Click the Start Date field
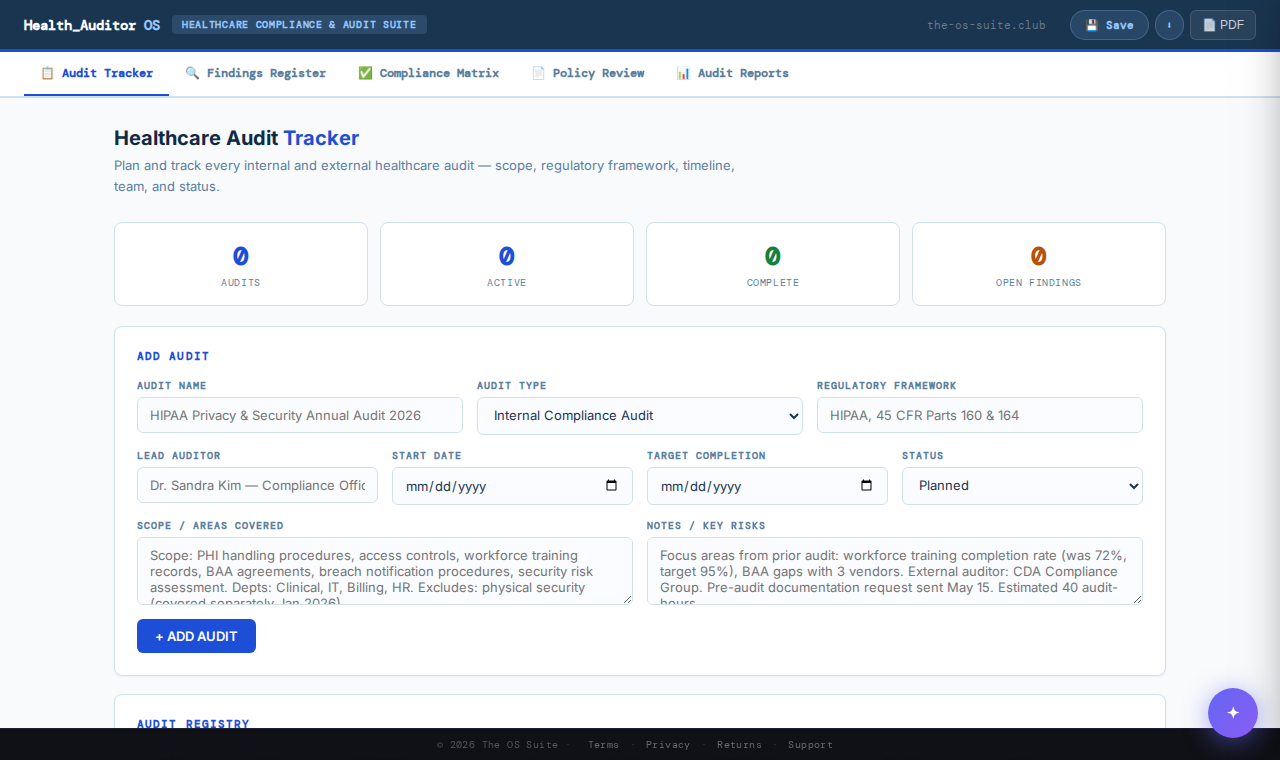Screen dimensions: 1280x760 [512, 486]
